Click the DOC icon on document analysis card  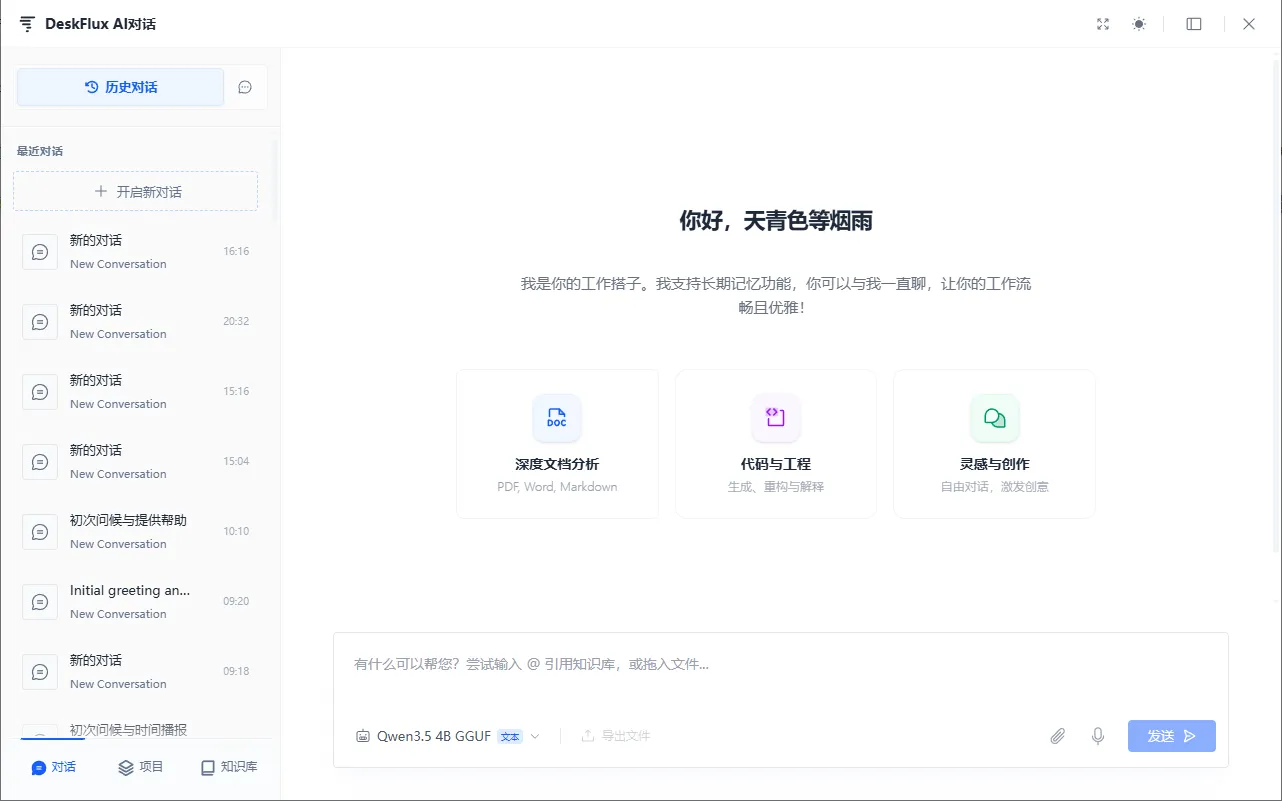(x=557, y=418)
